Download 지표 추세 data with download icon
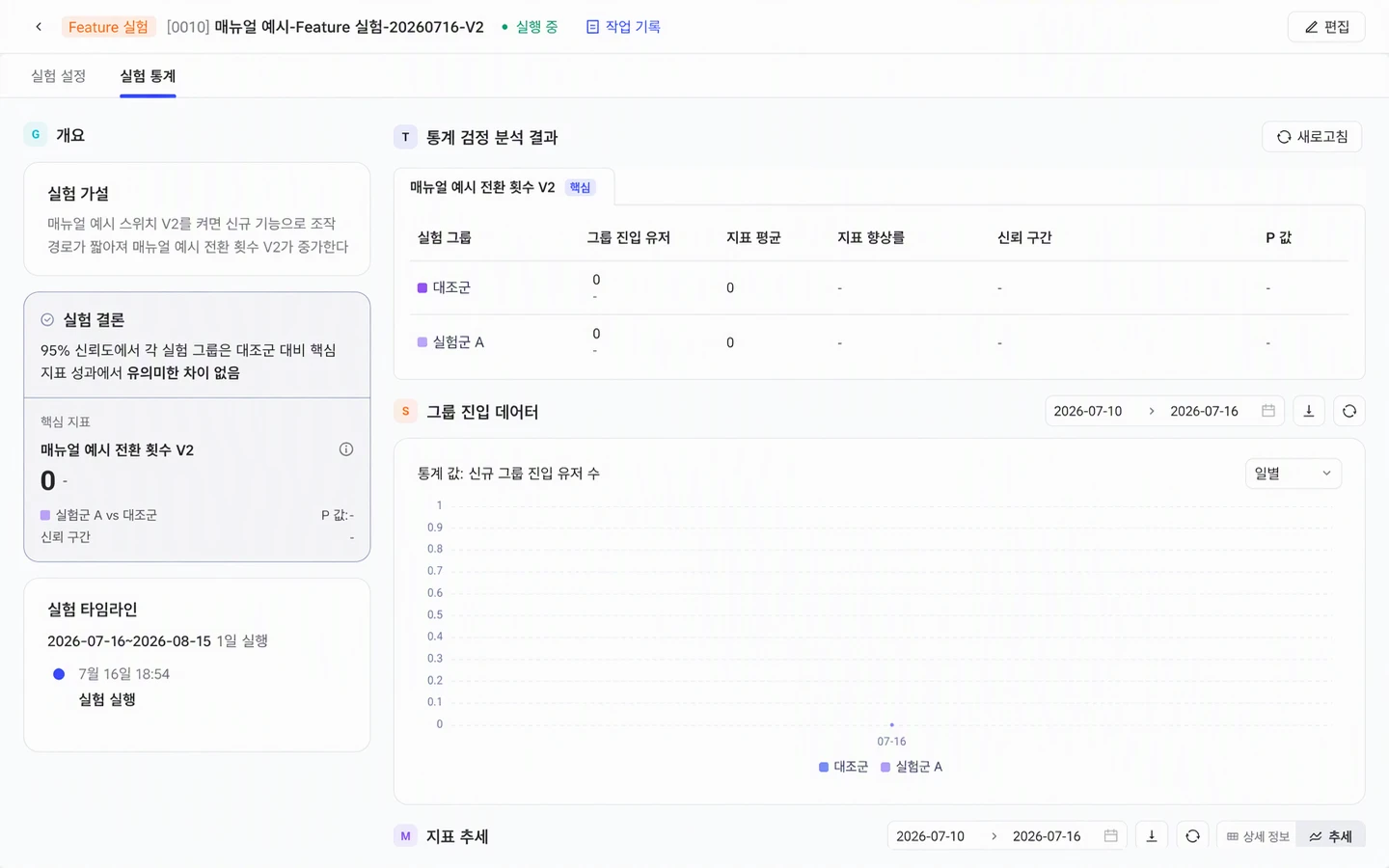 tap(1152, 836)
